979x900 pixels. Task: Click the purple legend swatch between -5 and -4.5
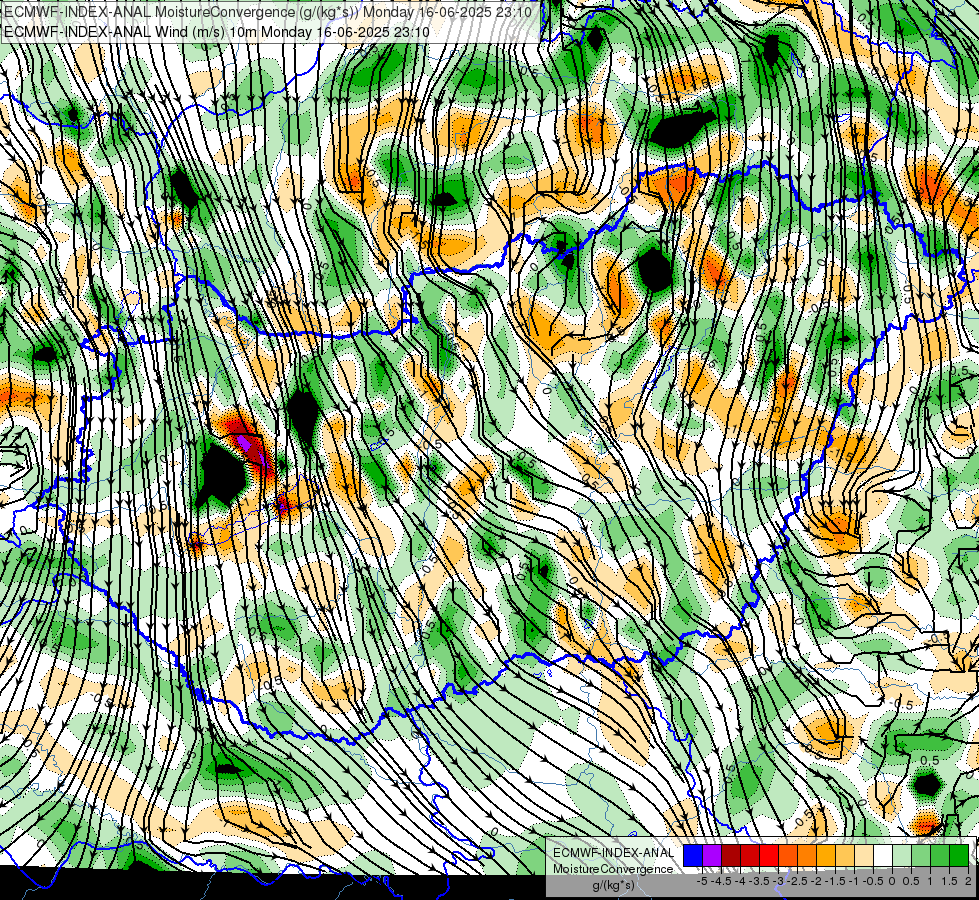pyautogui.click(x=712, y=856)
